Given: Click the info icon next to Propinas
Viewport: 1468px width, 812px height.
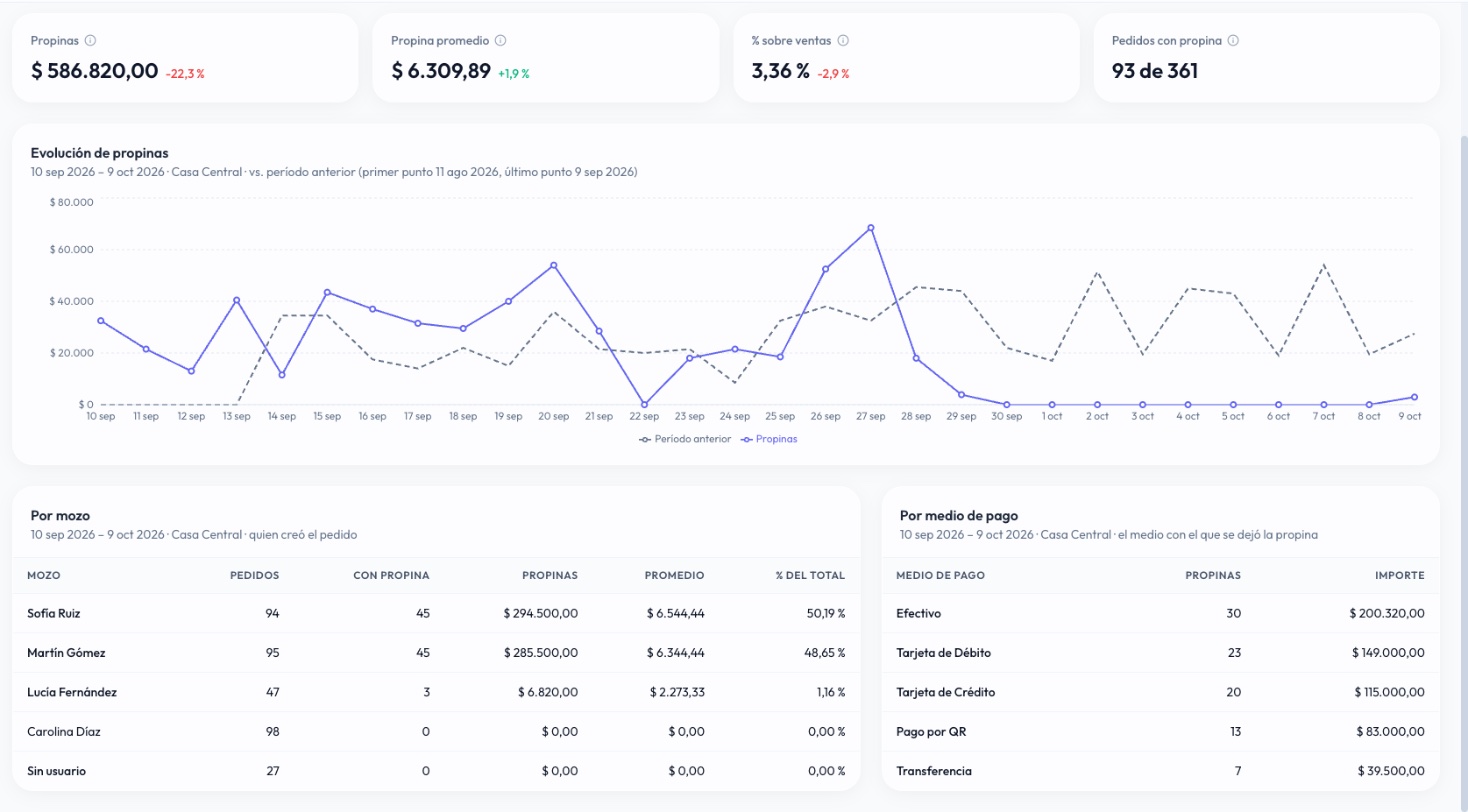Looking at the screenshot, I should pos(90,41).
